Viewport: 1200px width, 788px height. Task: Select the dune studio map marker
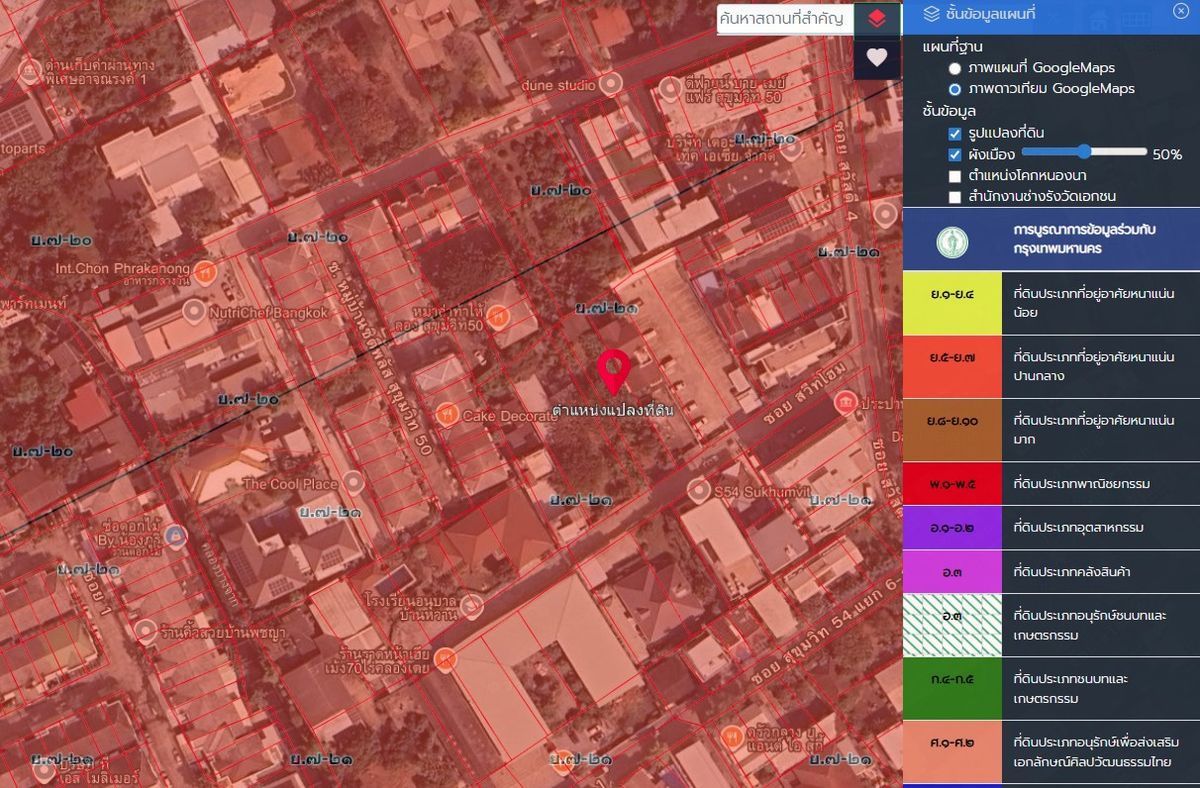610,84
